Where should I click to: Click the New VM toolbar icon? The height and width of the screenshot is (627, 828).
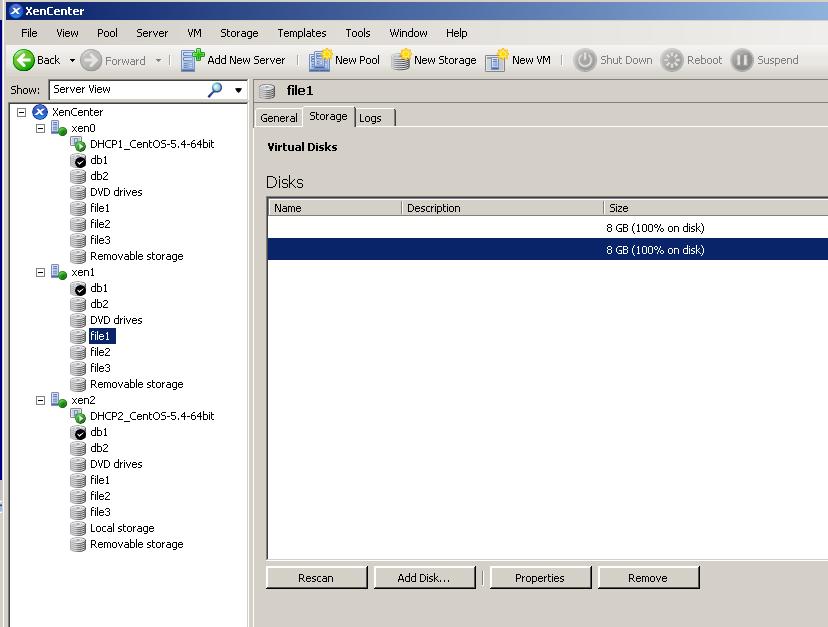point(496,60)
